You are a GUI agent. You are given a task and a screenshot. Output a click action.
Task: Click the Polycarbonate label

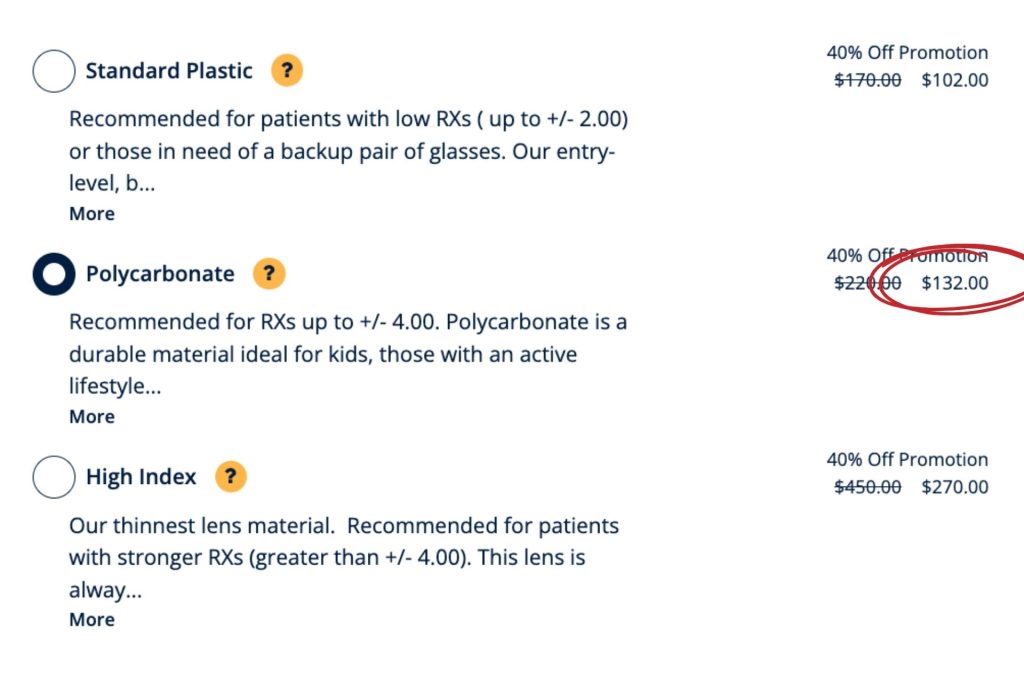[159, 273]
